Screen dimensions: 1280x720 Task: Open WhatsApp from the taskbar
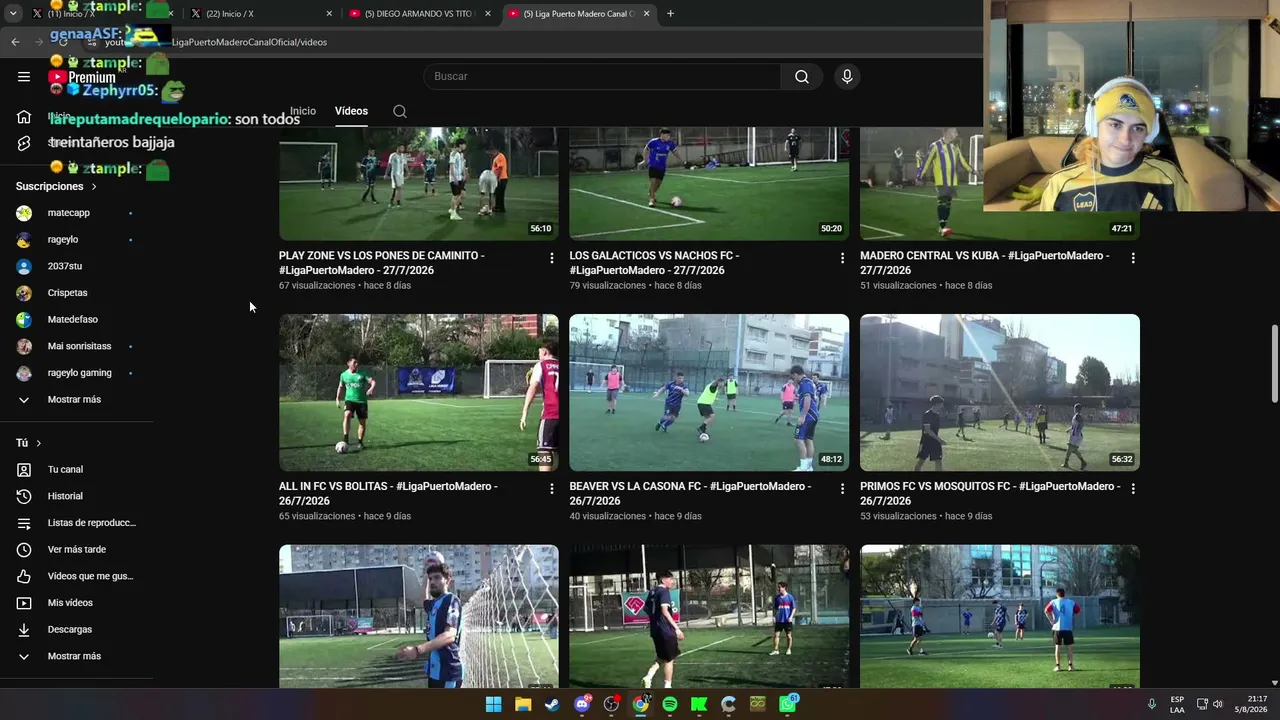(788, 704)
